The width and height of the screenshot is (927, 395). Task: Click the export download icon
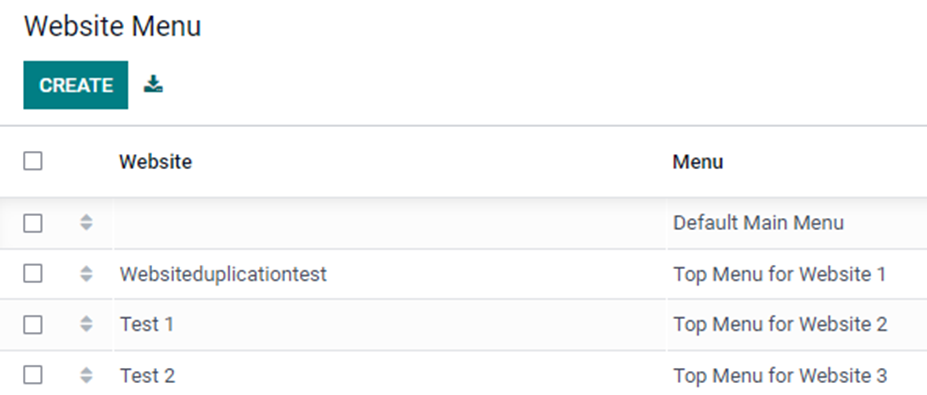tap(153, 85)
